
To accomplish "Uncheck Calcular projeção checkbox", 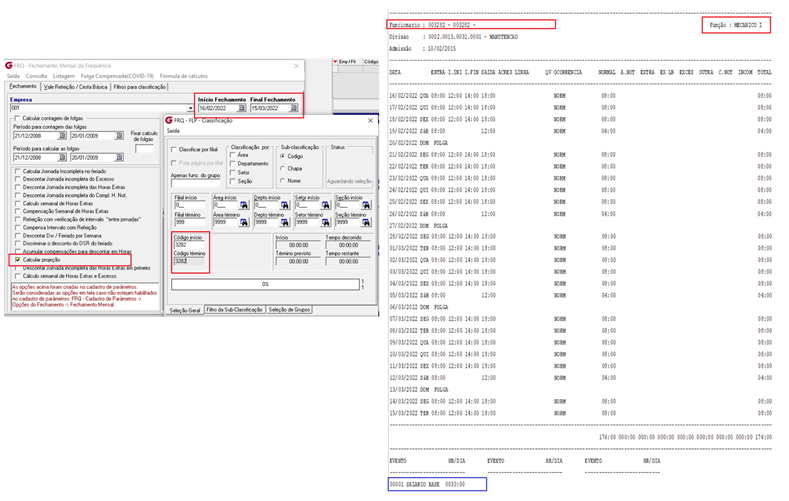I will click(x=18, y=260).
